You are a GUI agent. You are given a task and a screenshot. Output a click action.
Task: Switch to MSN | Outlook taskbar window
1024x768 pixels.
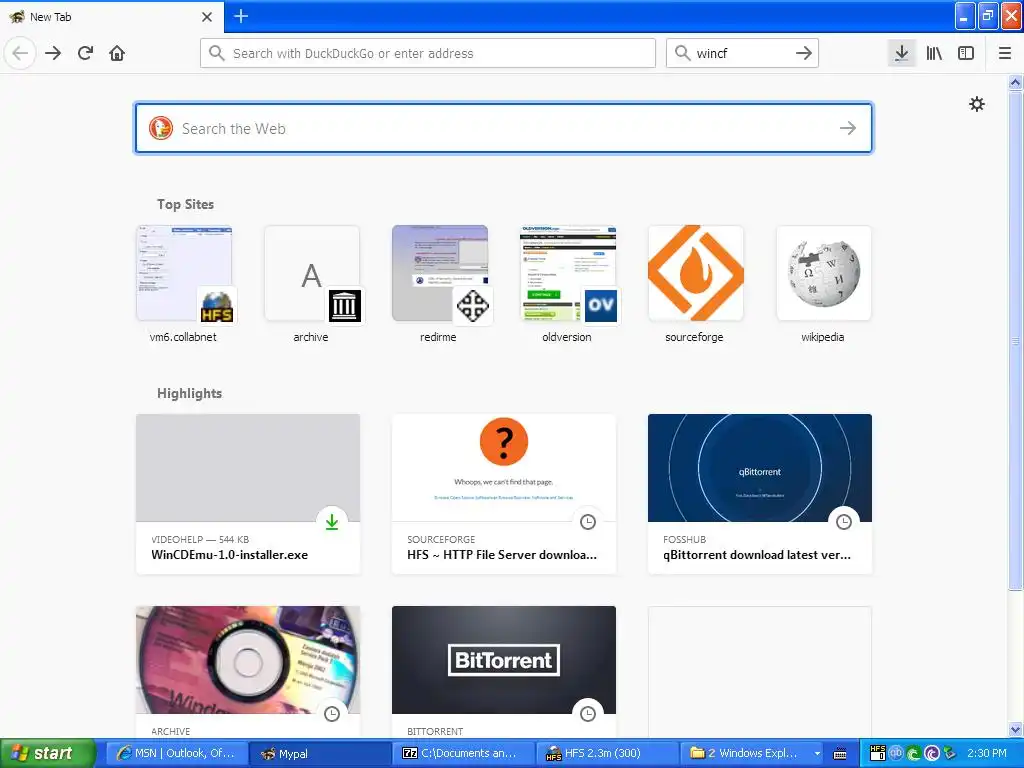(x=176, y=753)
